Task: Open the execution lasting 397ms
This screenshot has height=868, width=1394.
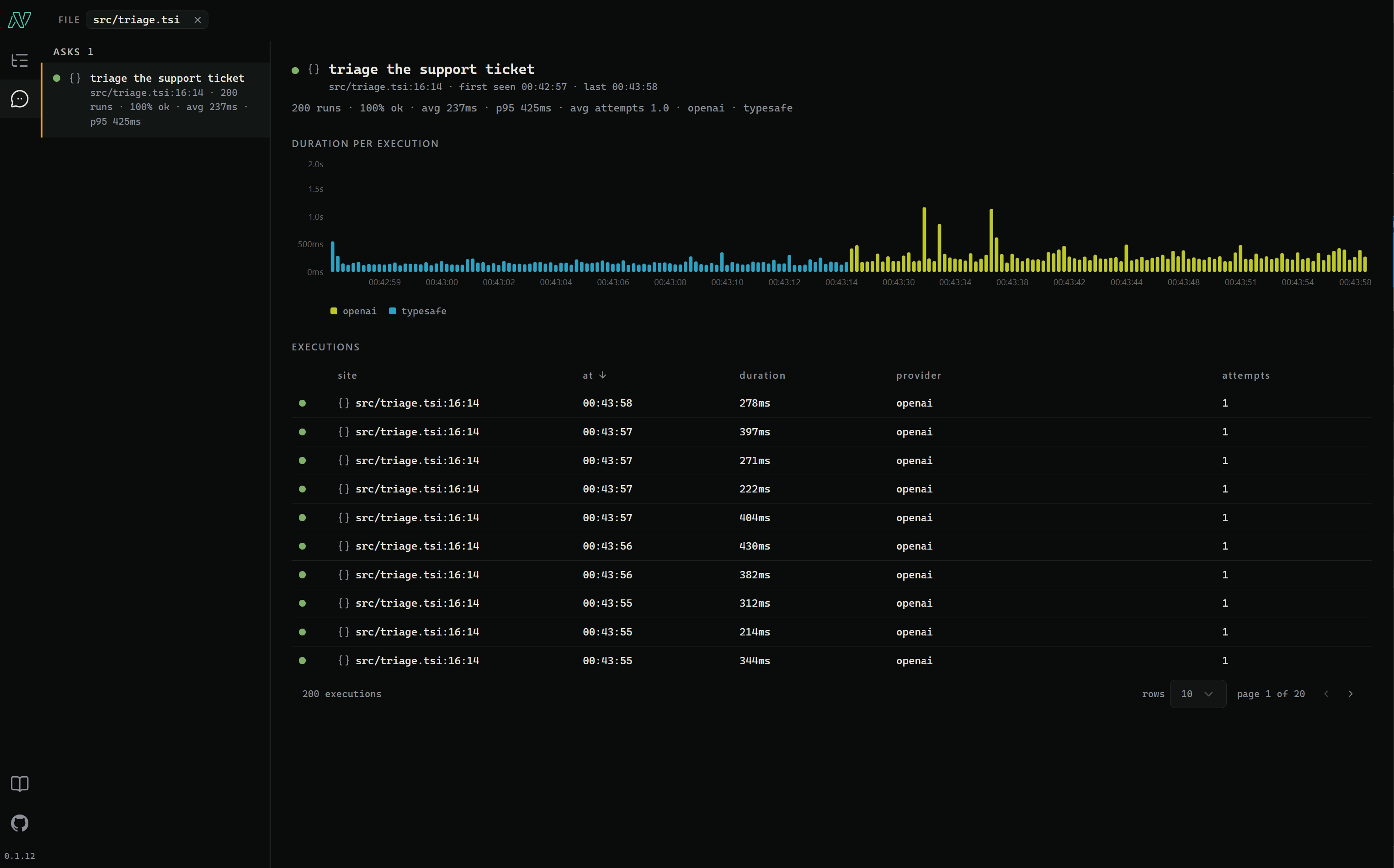Action: pyautogui.click(x=831, y=432)
